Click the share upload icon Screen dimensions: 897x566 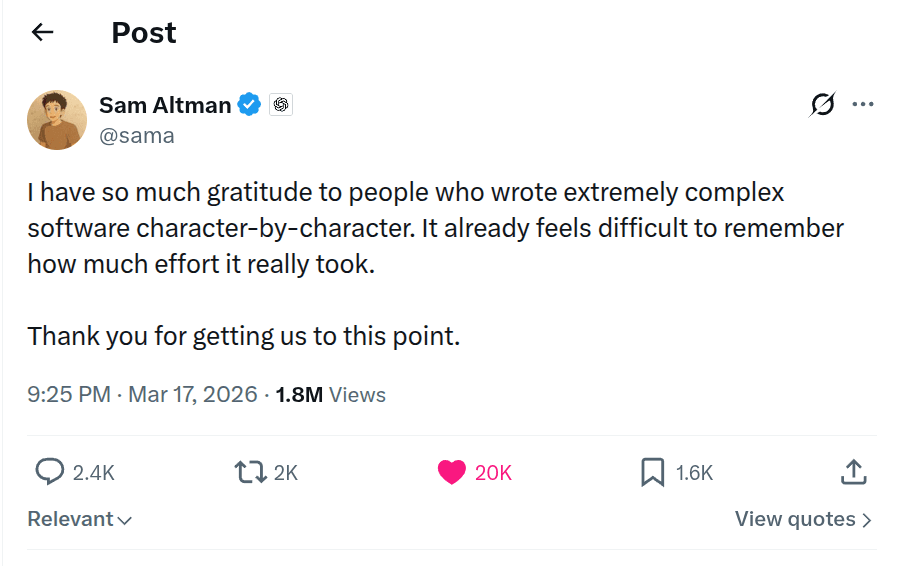click(x=852, y=472)
